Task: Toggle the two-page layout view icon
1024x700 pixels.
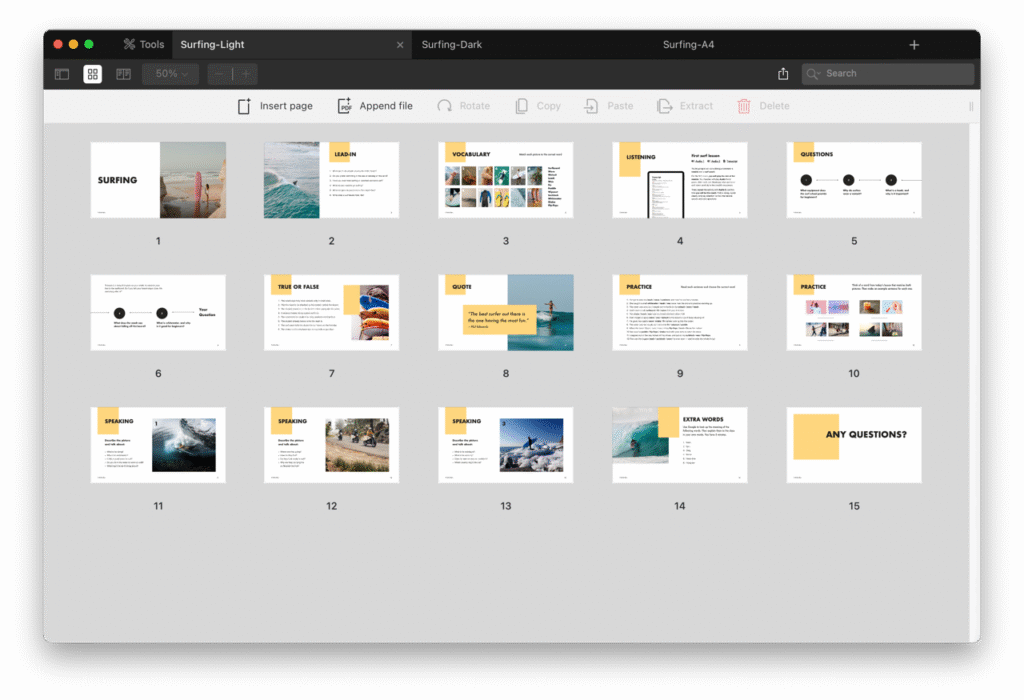Action: coord(123,74)
